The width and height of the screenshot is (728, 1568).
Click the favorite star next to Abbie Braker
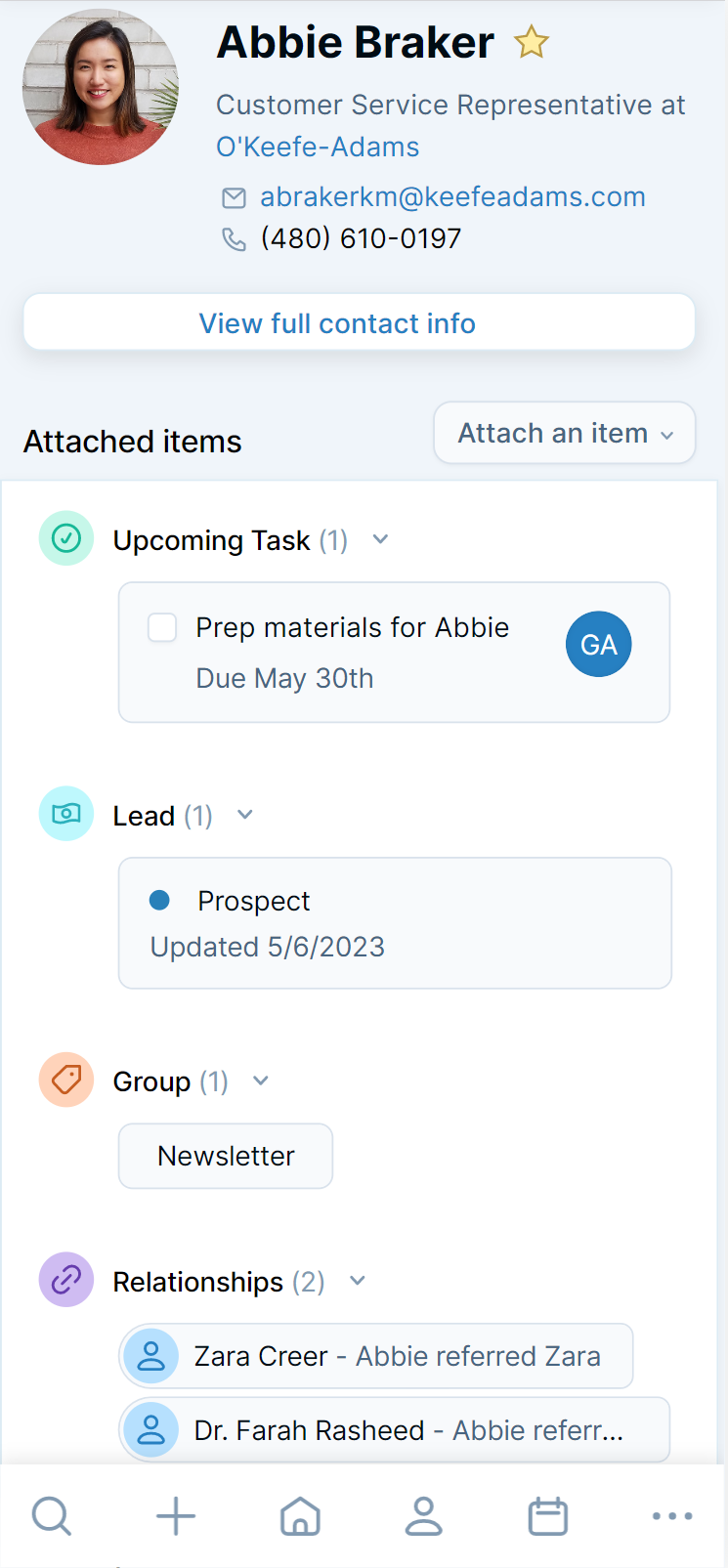[x=532, y=43]
